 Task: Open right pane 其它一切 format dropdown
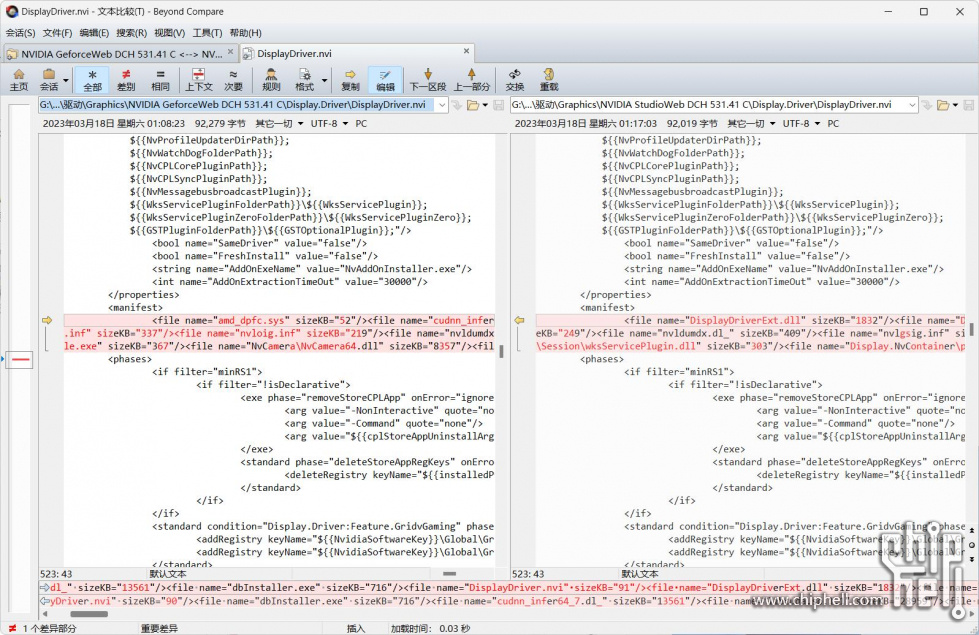[751, 124]
